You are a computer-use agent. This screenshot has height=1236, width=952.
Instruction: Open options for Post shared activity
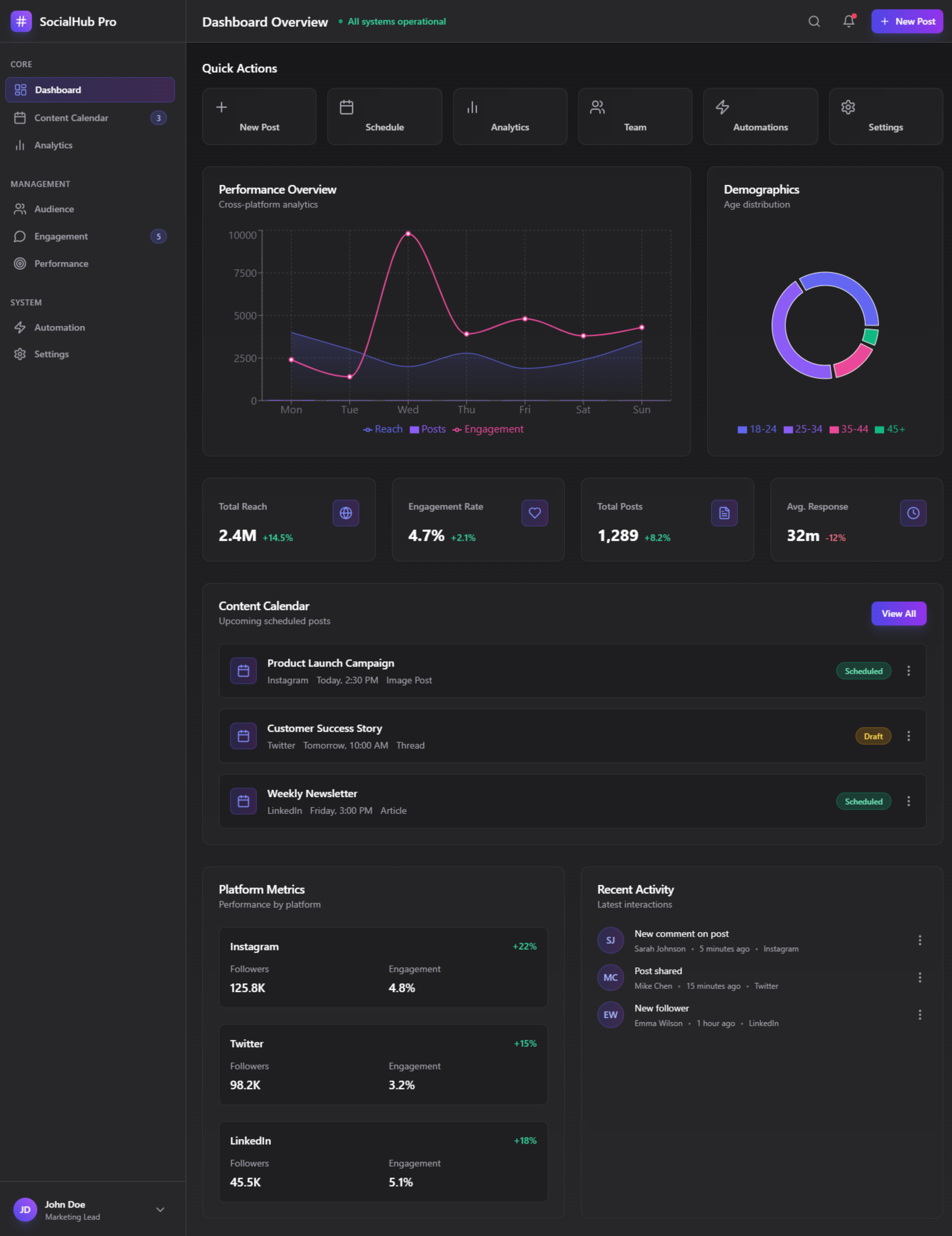(920, 977)
